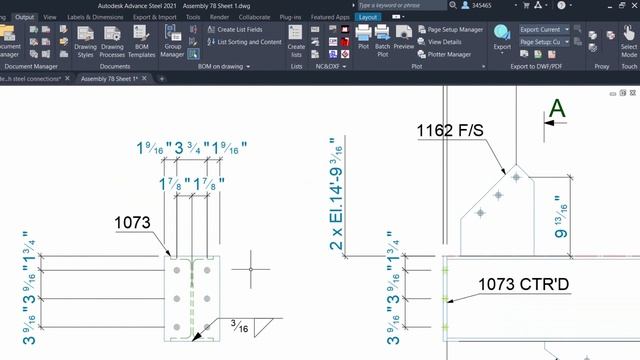Open the Tools ribbon tab

[x=193, y=17]
